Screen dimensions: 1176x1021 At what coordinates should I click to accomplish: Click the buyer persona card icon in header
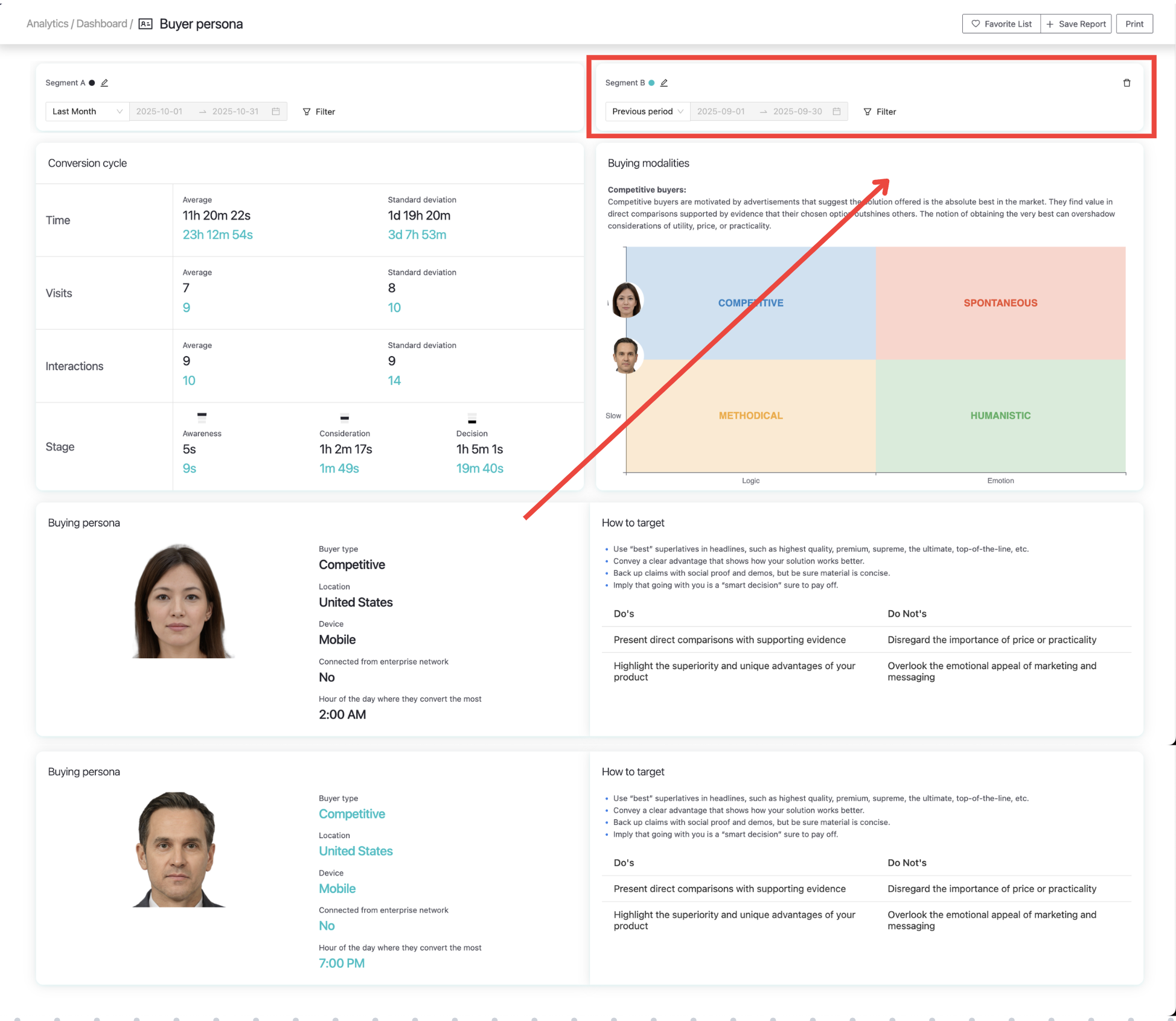pos(145,24)
